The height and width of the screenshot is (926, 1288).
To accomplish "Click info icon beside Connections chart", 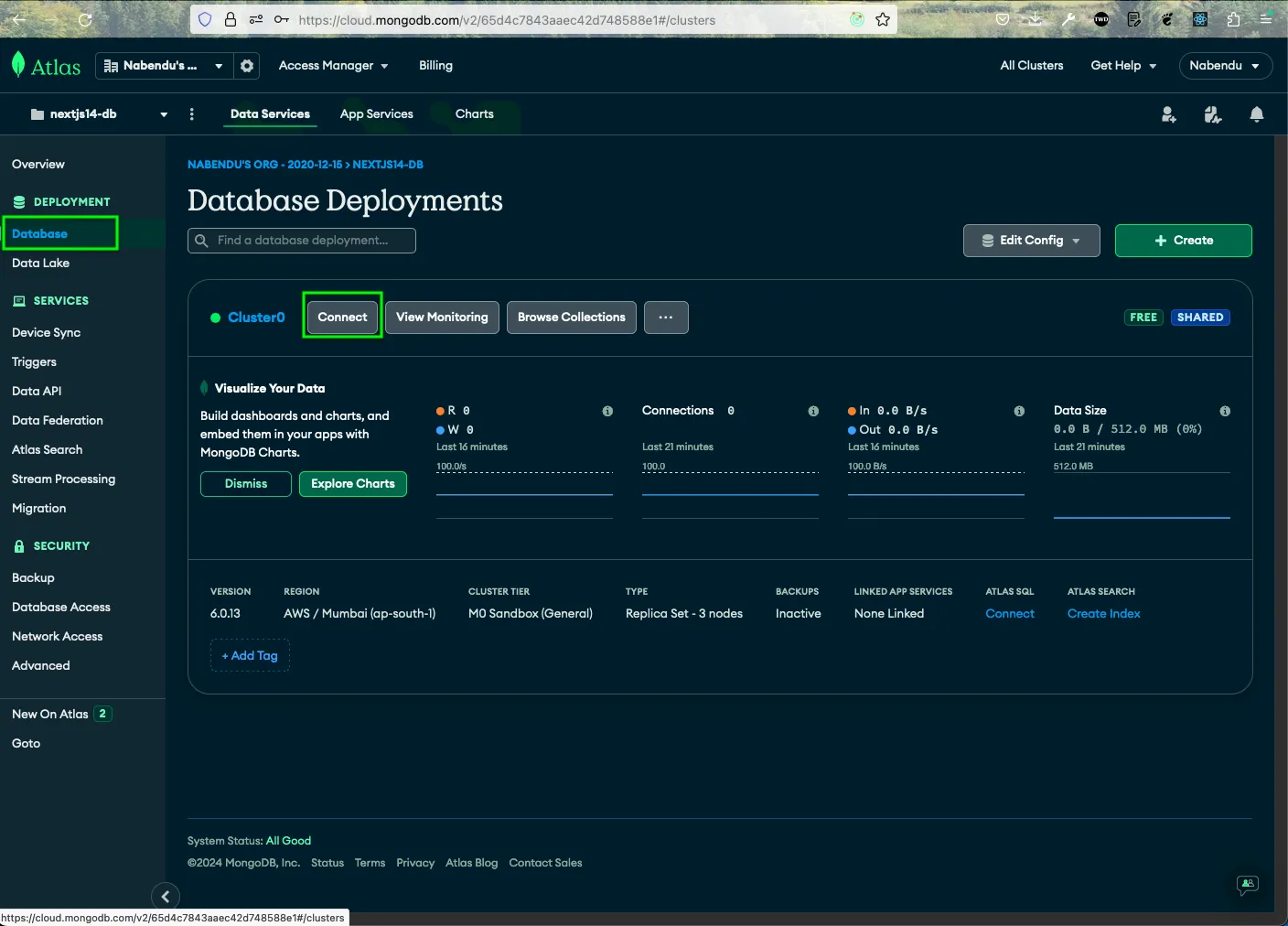I will 813,411.
